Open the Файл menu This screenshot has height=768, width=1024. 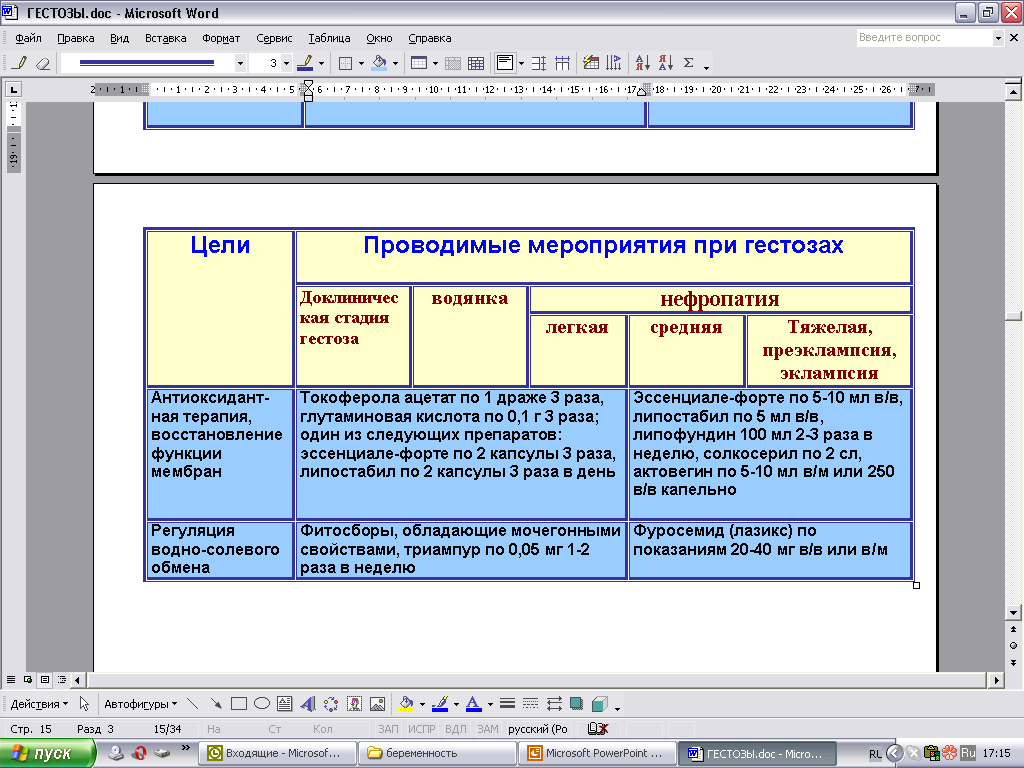click(x=28, y=38)
